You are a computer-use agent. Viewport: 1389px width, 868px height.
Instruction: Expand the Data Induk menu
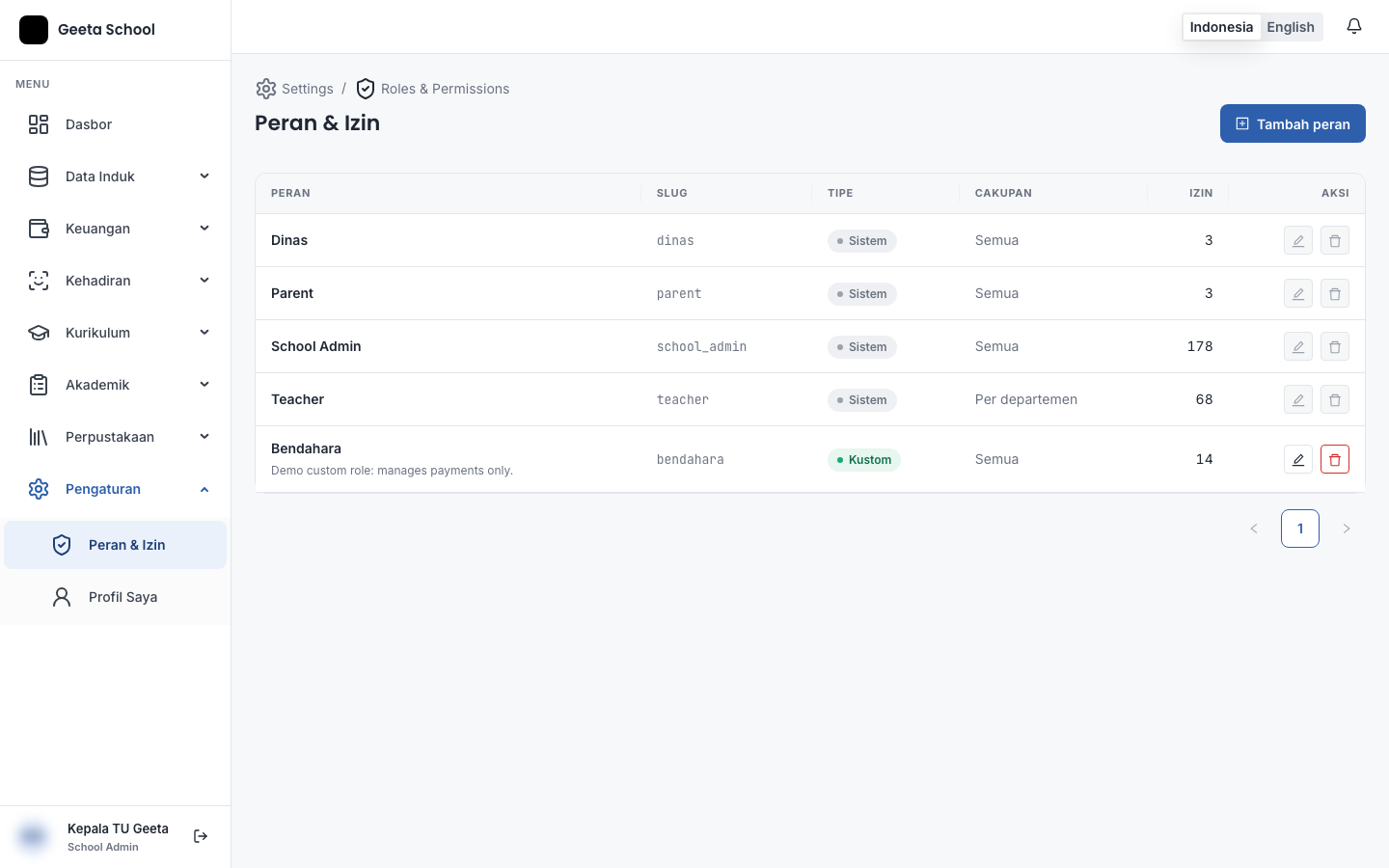click(116, 176)
